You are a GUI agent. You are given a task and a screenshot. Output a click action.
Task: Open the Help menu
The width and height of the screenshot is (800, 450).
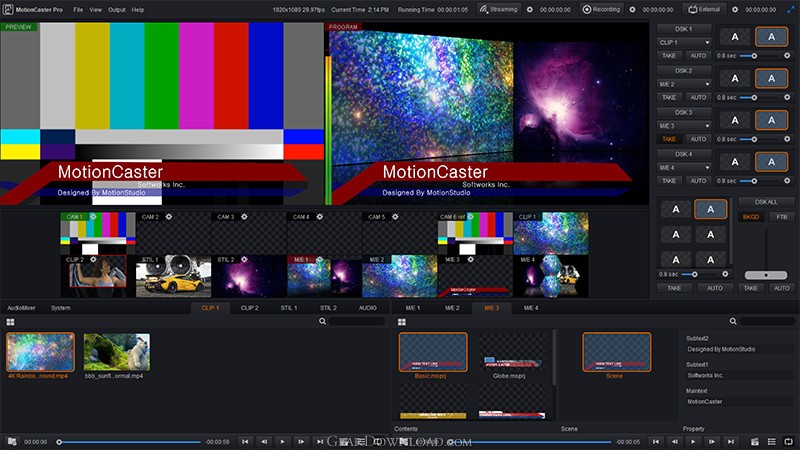tap(138, 10)
